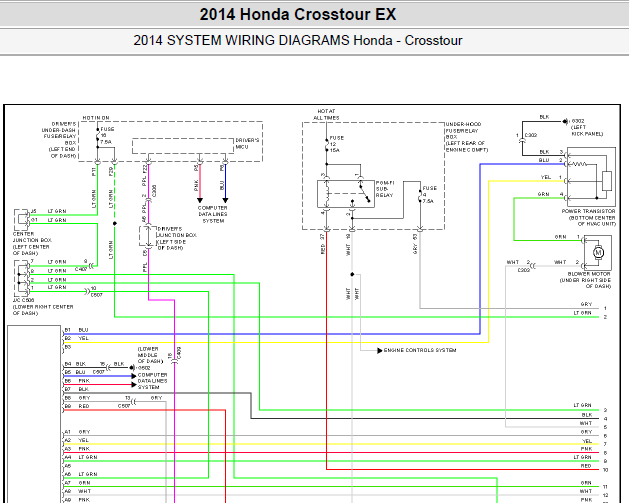This screenshot has width=629, height=503.
Task: Click the PGM-FI Sub Relay symbol
Action: coord(346,194)
